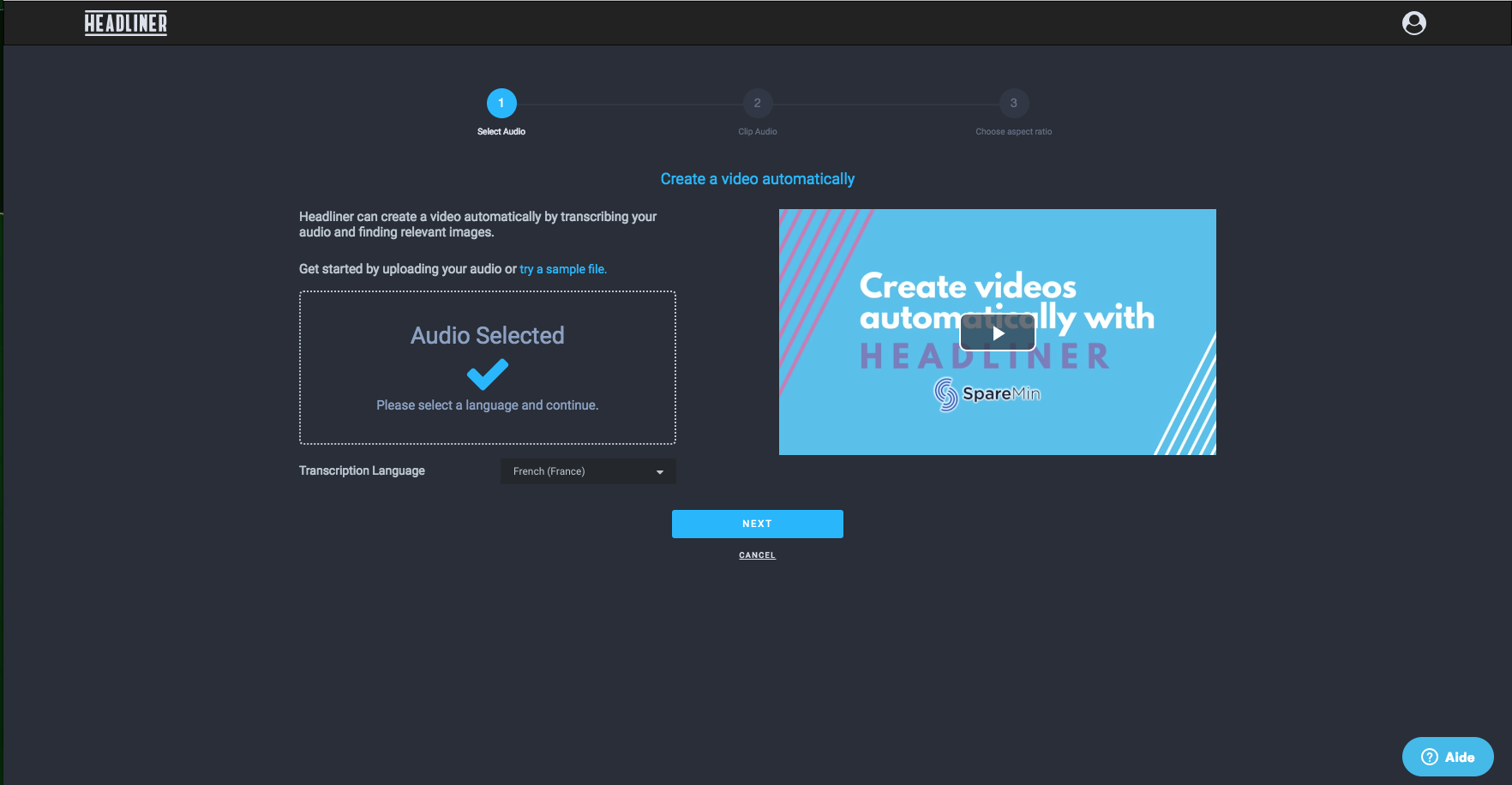The image size is (1512, 785).
Task: Open the Create videos automatically video thumbnail
Action: (x=998, y=332)
